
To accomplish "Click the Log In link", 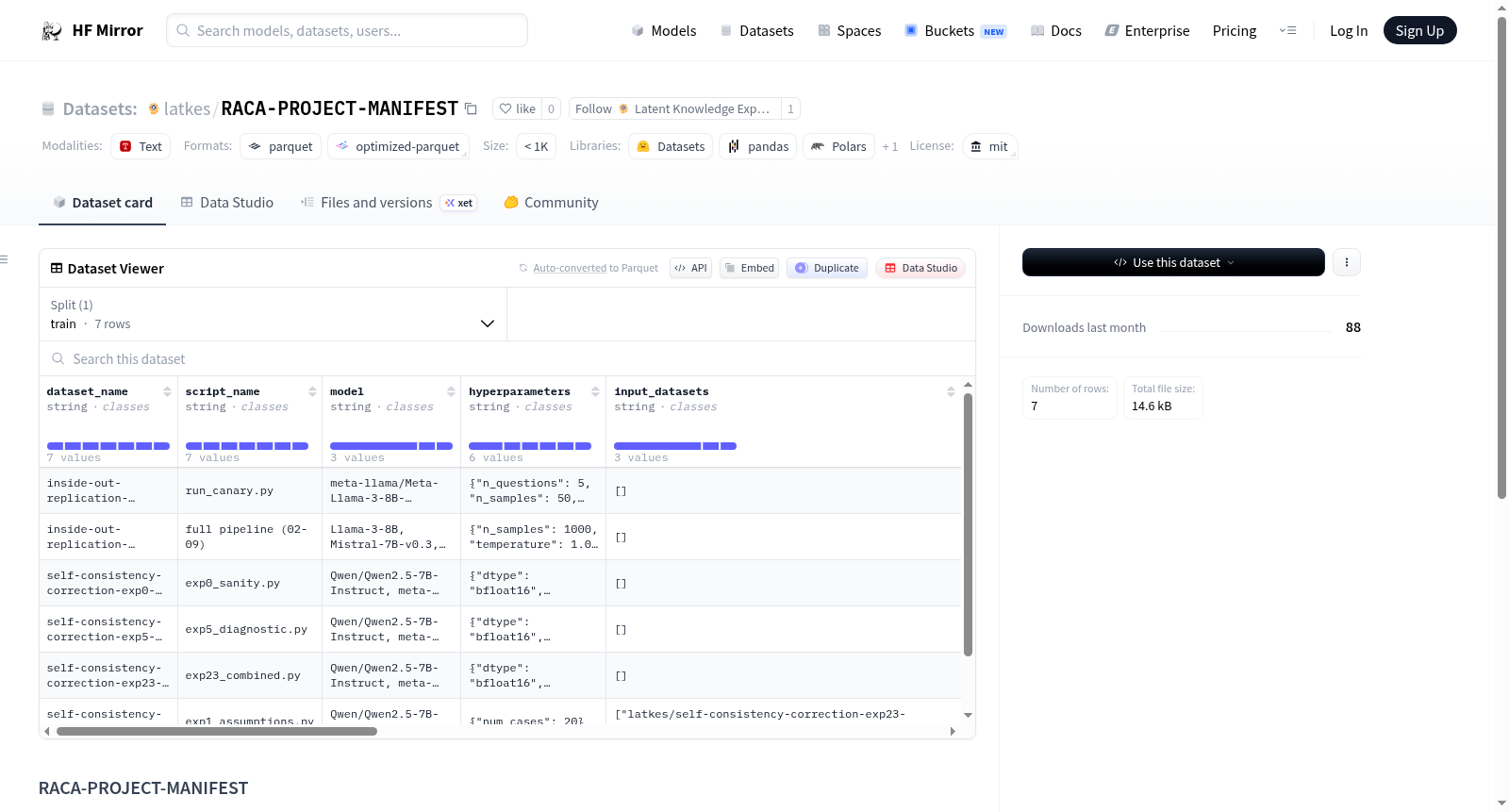I will [x=1349, y=31].
